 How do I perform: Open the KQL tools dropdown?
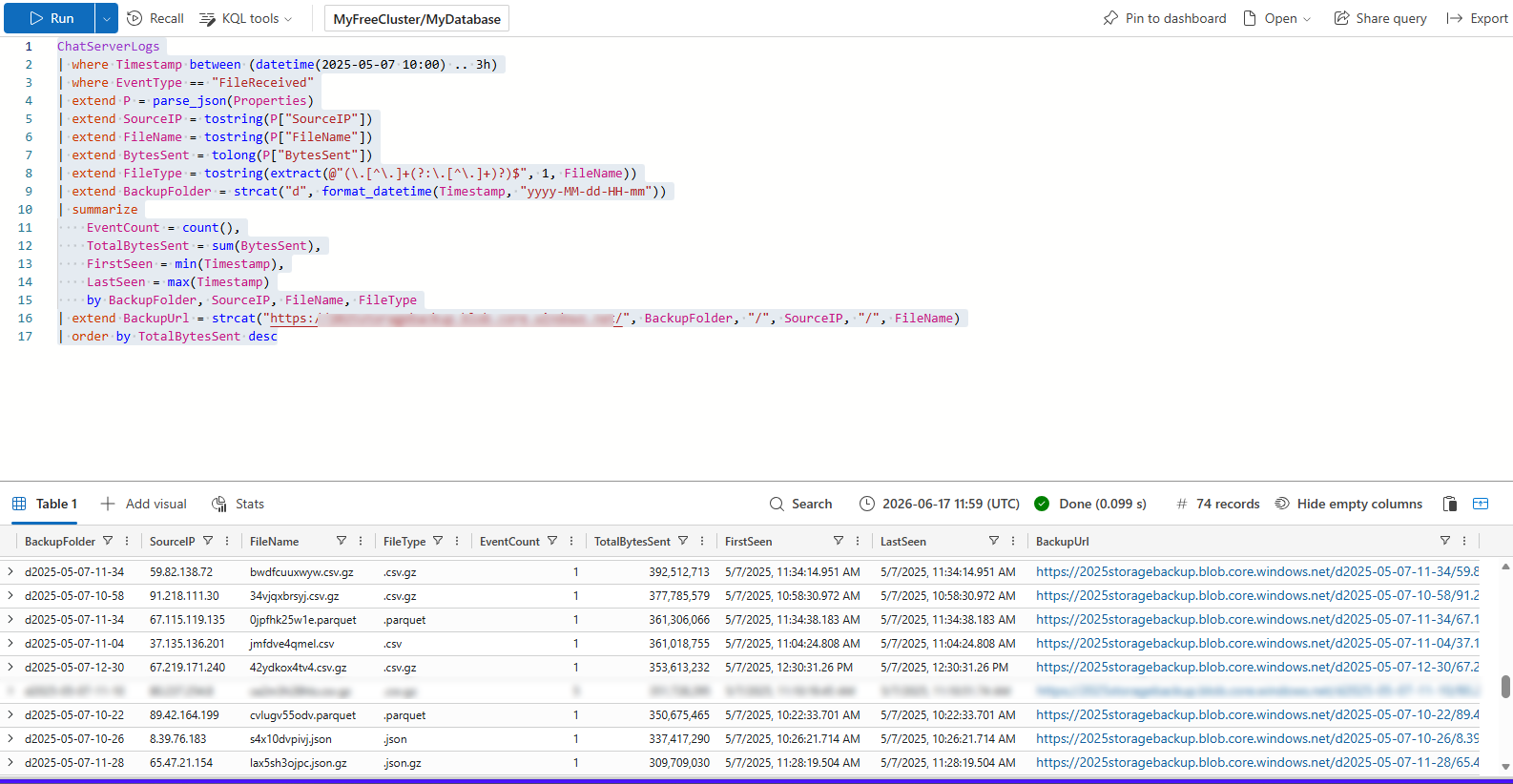246,18
